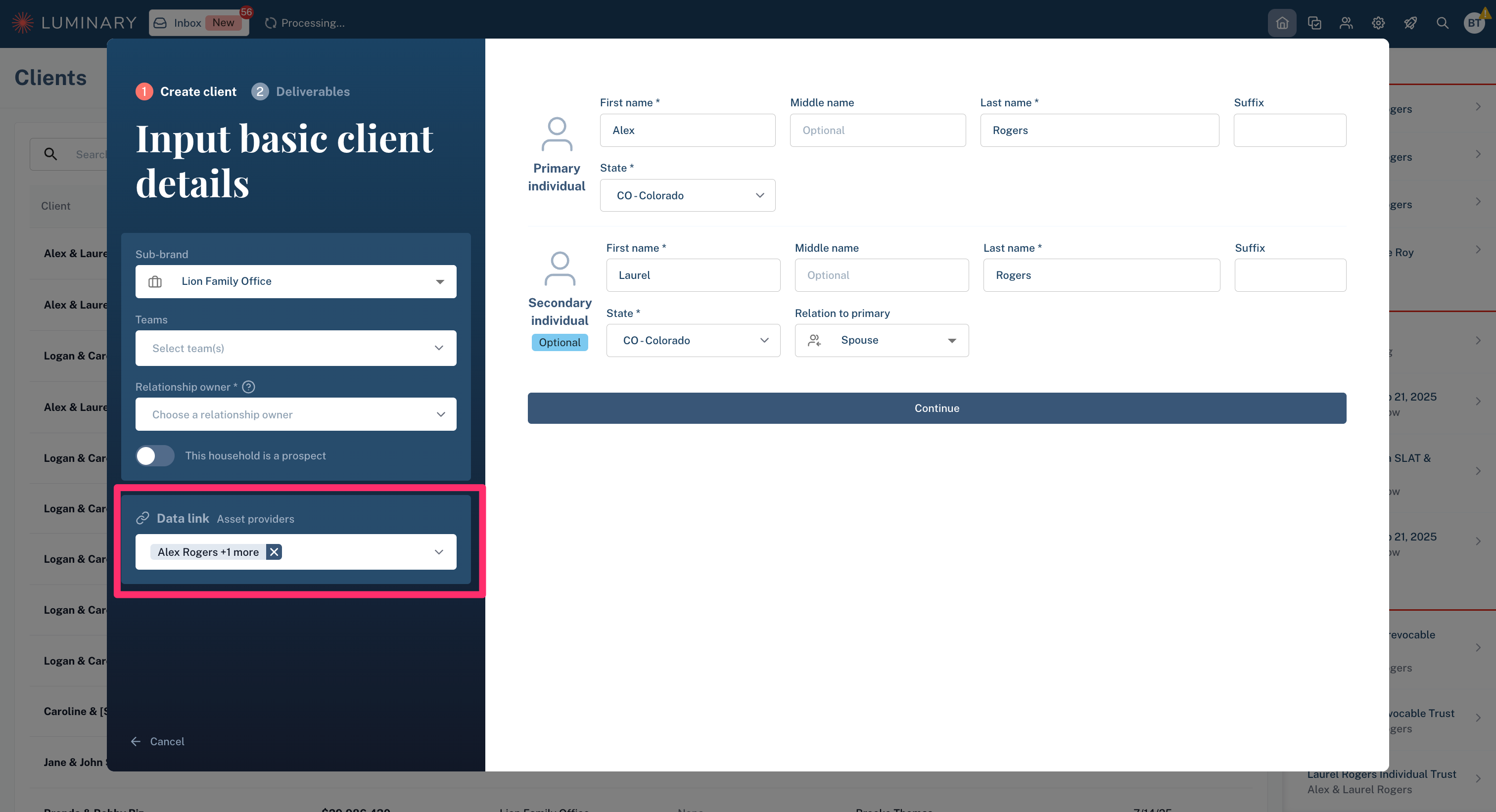Edit primary Last name field Rogers
Image resolution: width=1496 pixels, height=812 pixels.
pos(1099,131)
